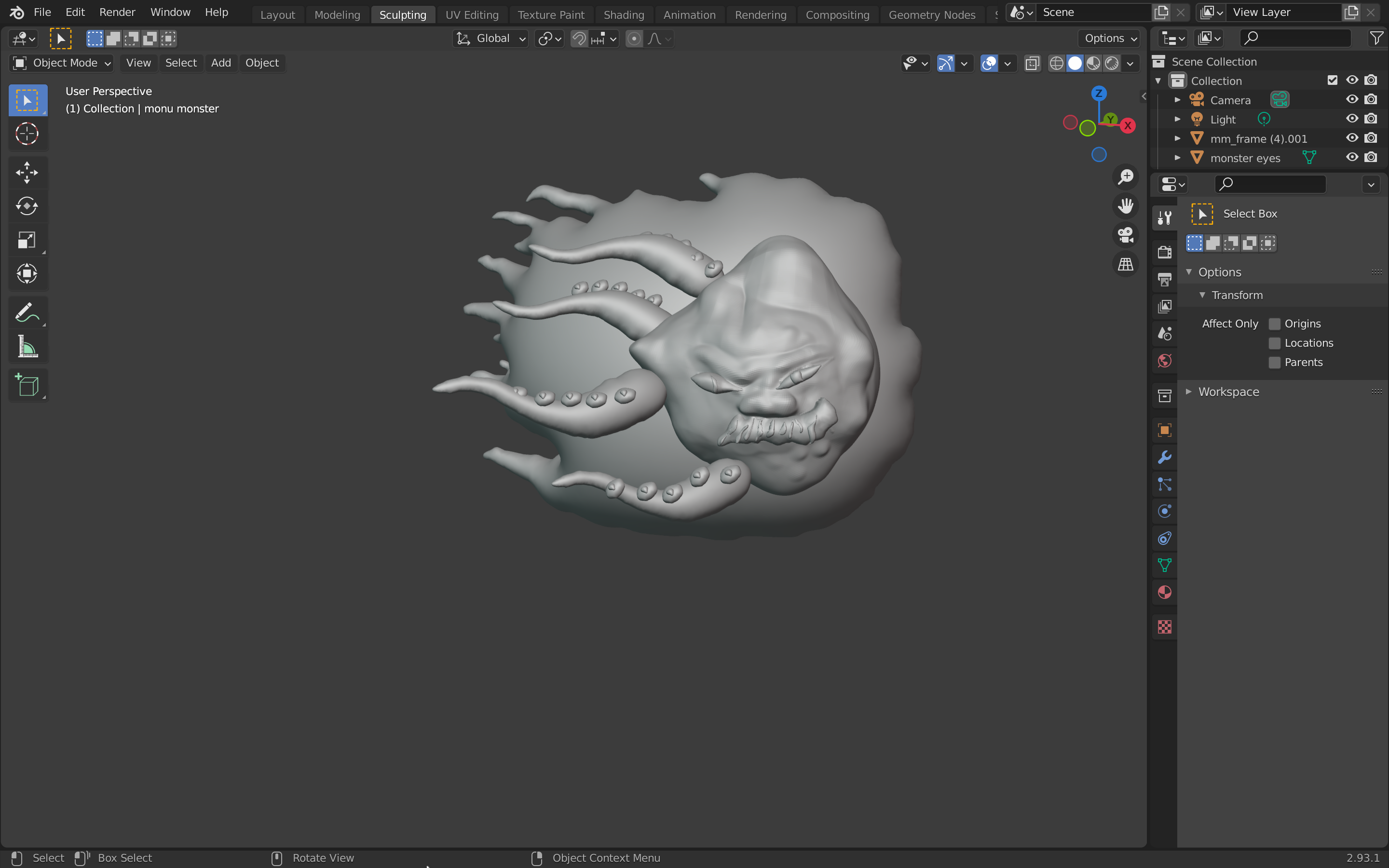
Task: Open the Scene properties tab
Action: (1165, 333)
